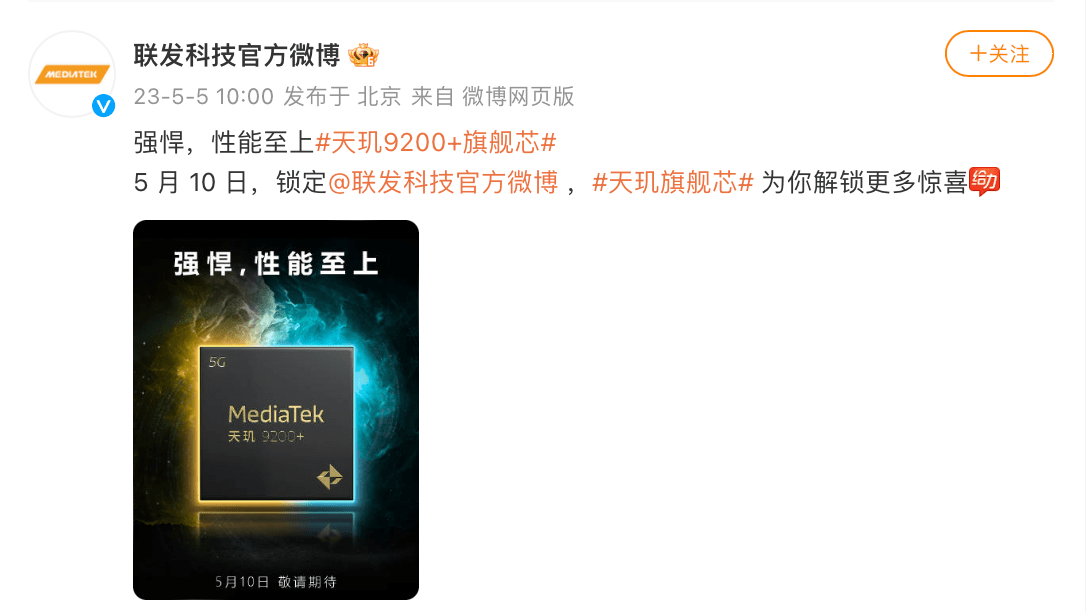Viewport: 1086px width, 612px height.
Task: Click the 5G label on the chip
Action: (217, 362)
